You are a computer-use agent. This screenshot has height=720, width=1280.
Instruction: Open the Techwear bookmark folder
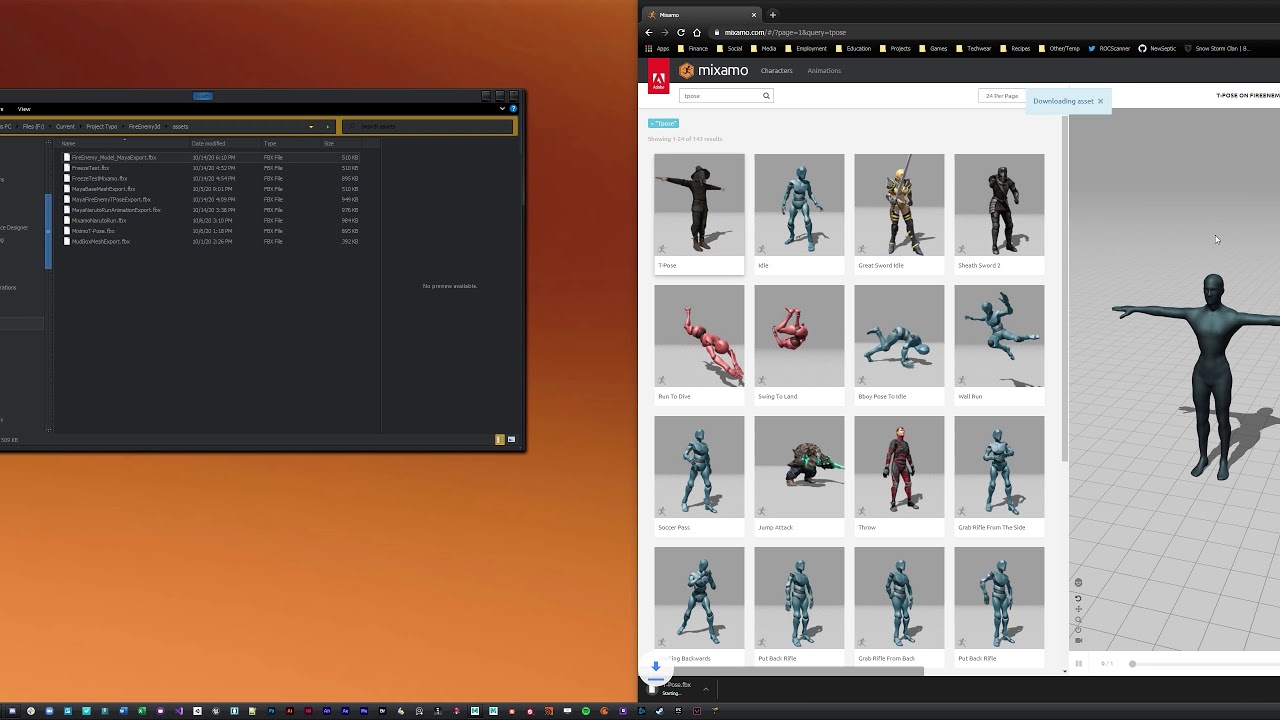point(973,48)
